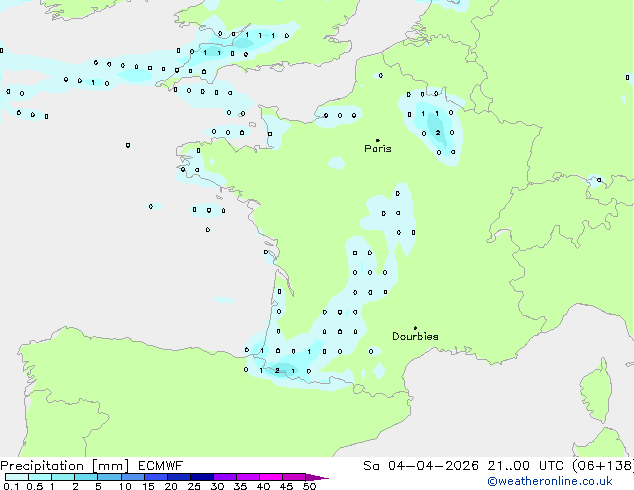Pick the legend swatch between 15 and 20
This screenshot has width=634, height=490.
coord(156,477)
